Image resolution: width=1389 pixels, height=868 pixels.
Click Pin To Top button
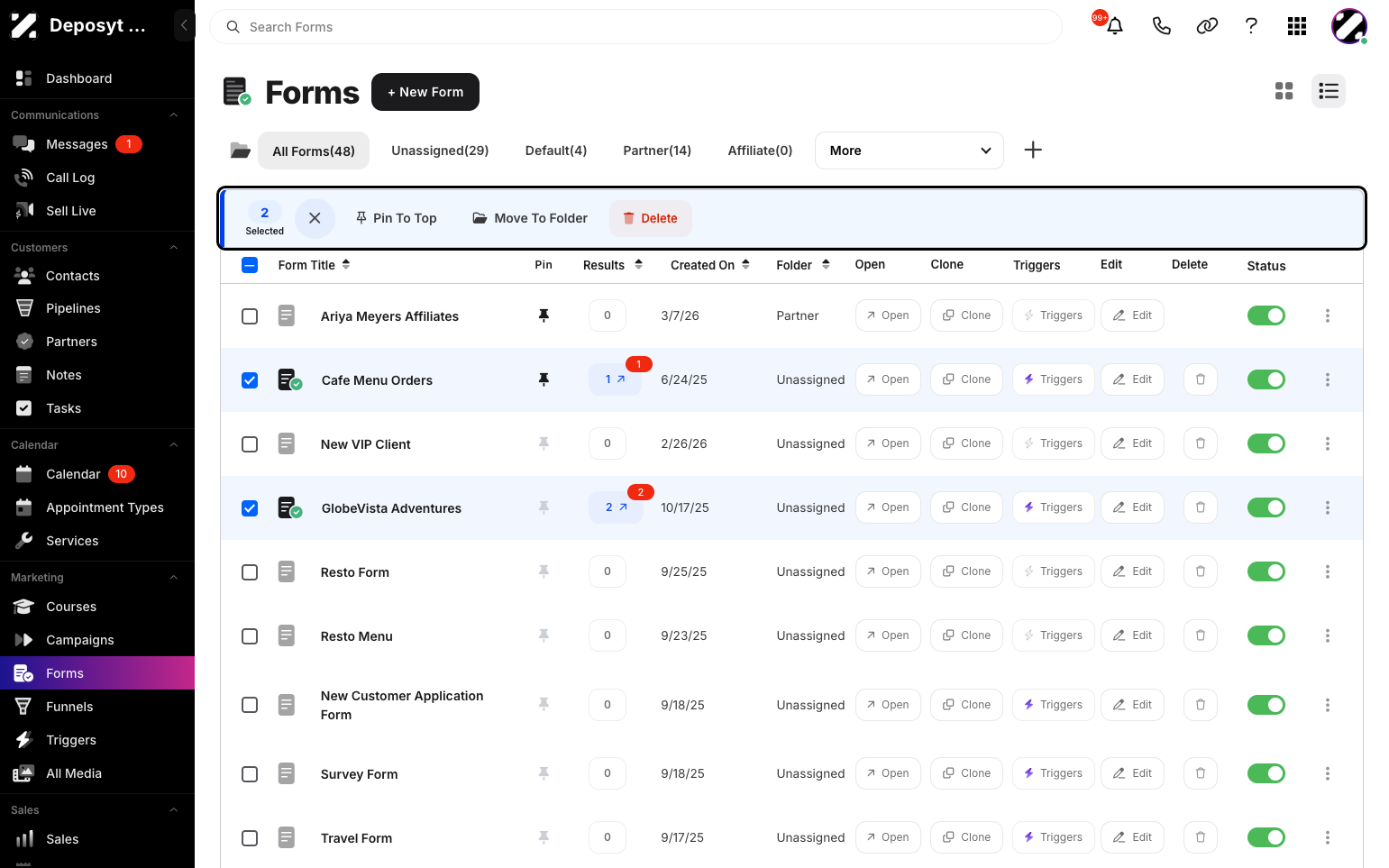point(397,218)
